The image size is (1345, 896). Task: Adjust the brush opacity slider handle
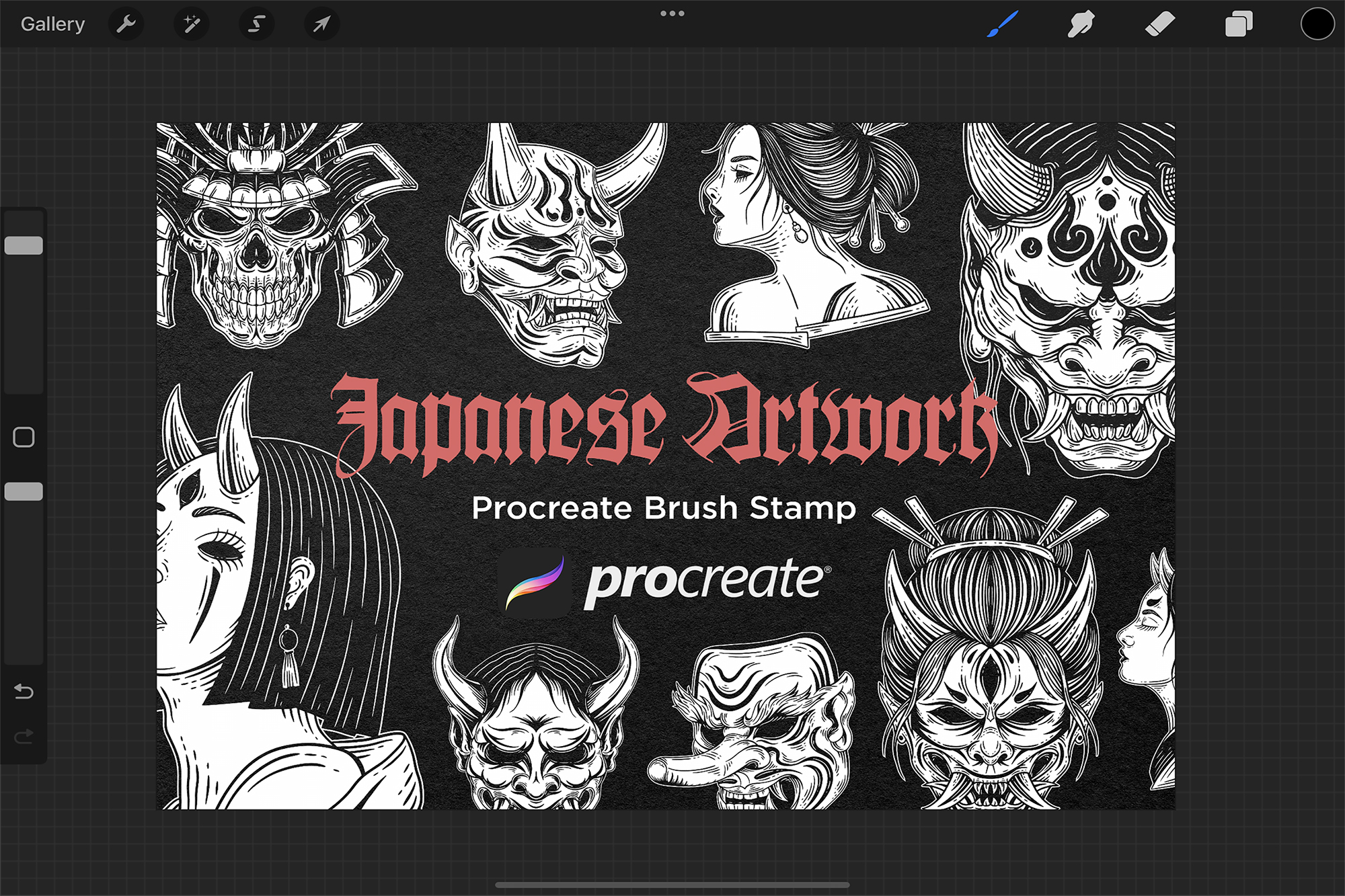(24, 491)
